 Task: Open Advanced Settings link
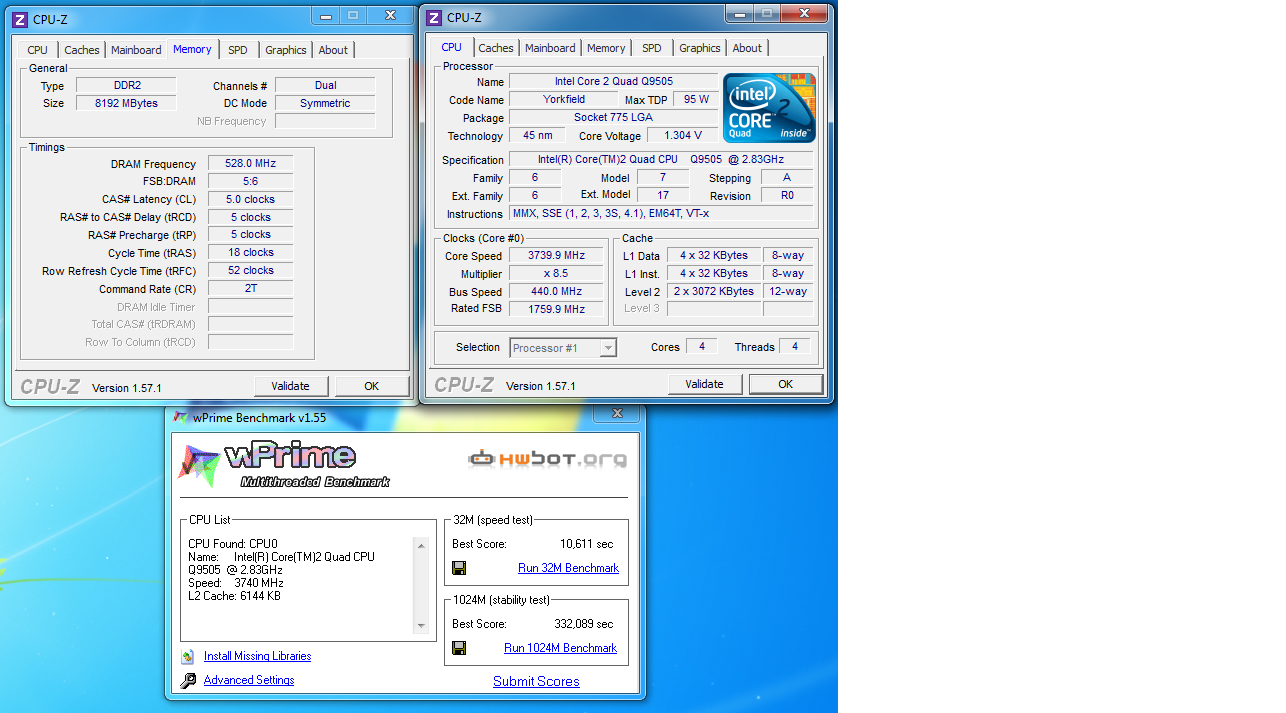pyautogui.click(x=249, y=680)
